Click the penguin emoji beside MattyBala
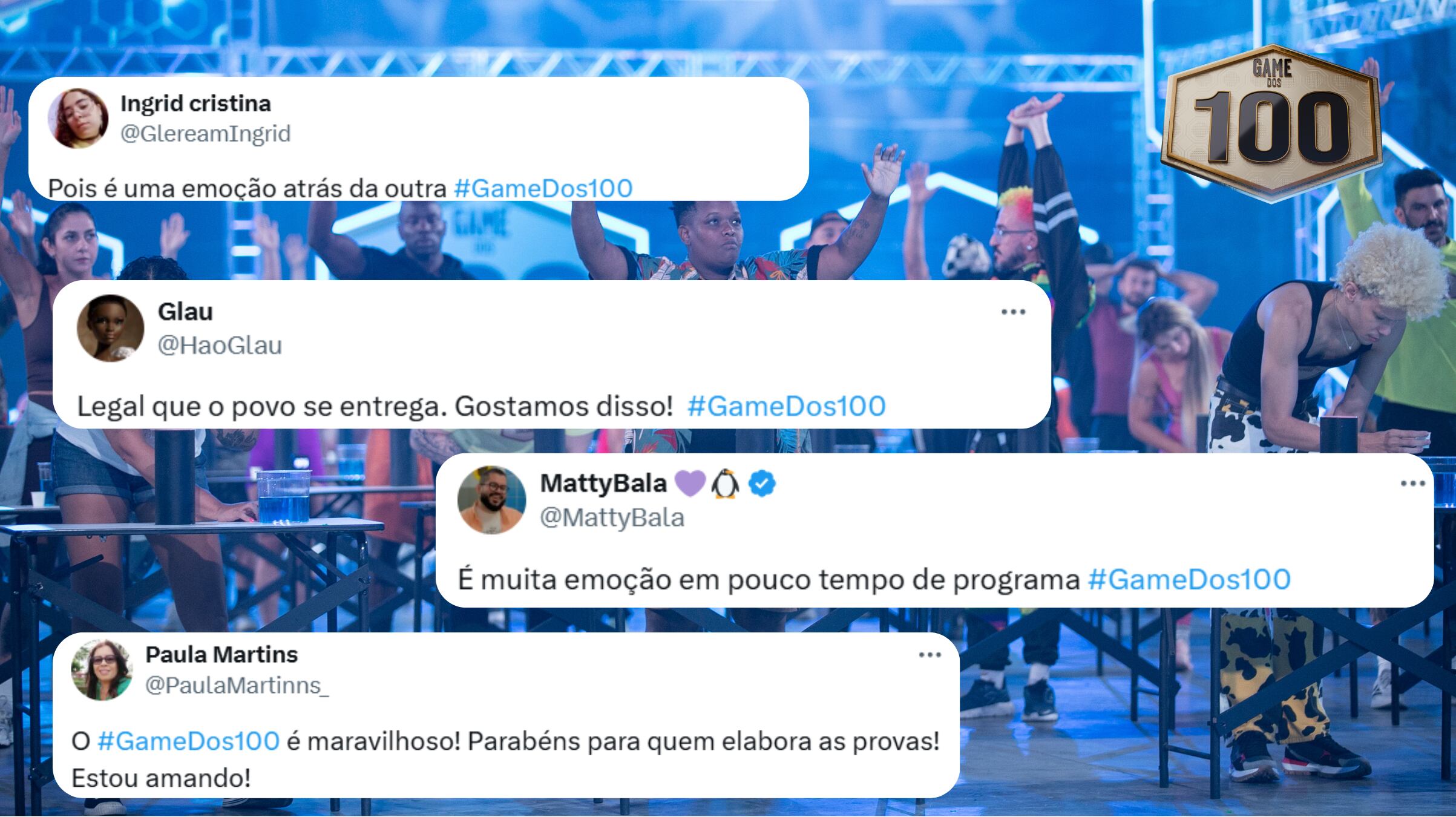Image resolution: width=1456 pixels, height=817 pixels. (726, 484)
